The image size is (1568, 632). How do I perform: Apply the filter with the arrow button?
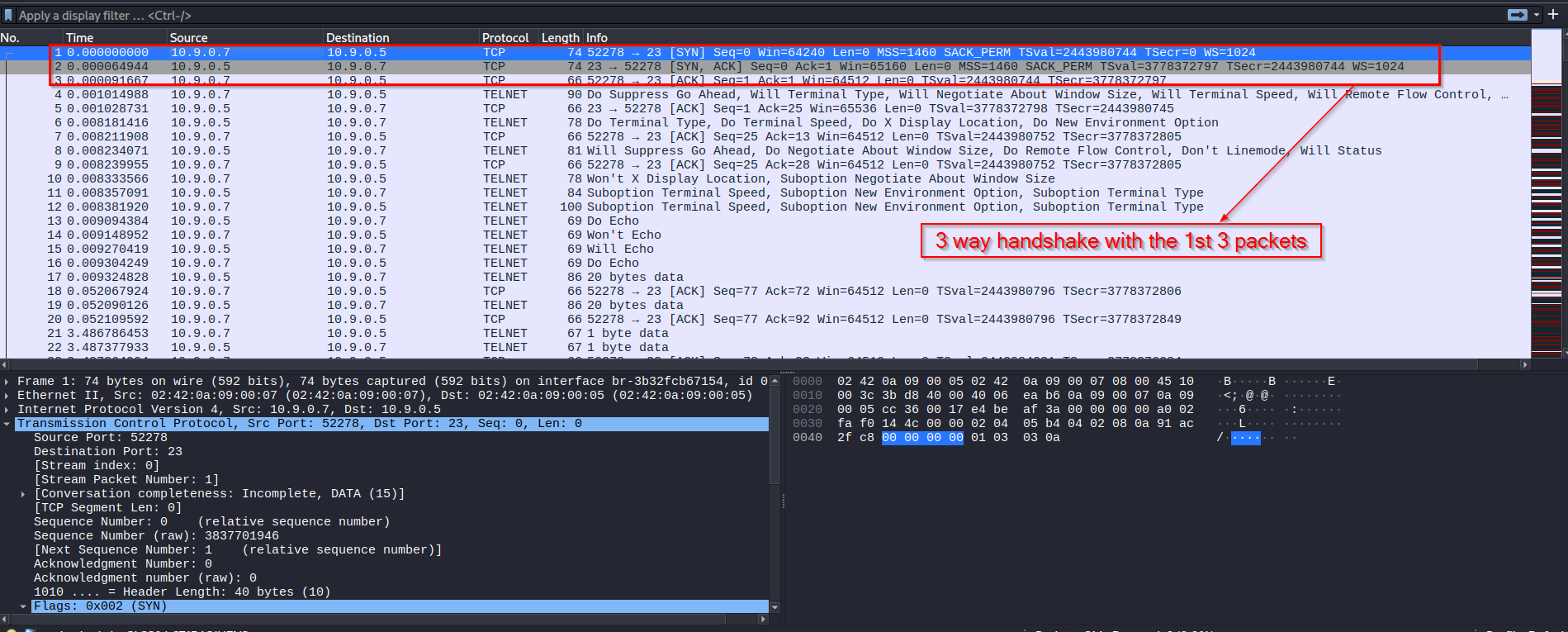click(1517, 15)
